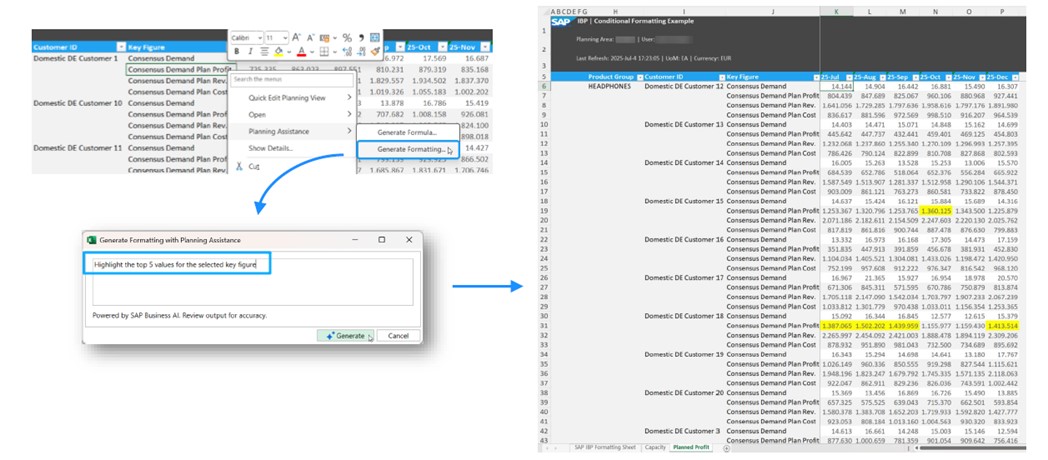1048x460 pixels.
Task: Click the add new sheet plus icon
Action: [x=726, y=447]
